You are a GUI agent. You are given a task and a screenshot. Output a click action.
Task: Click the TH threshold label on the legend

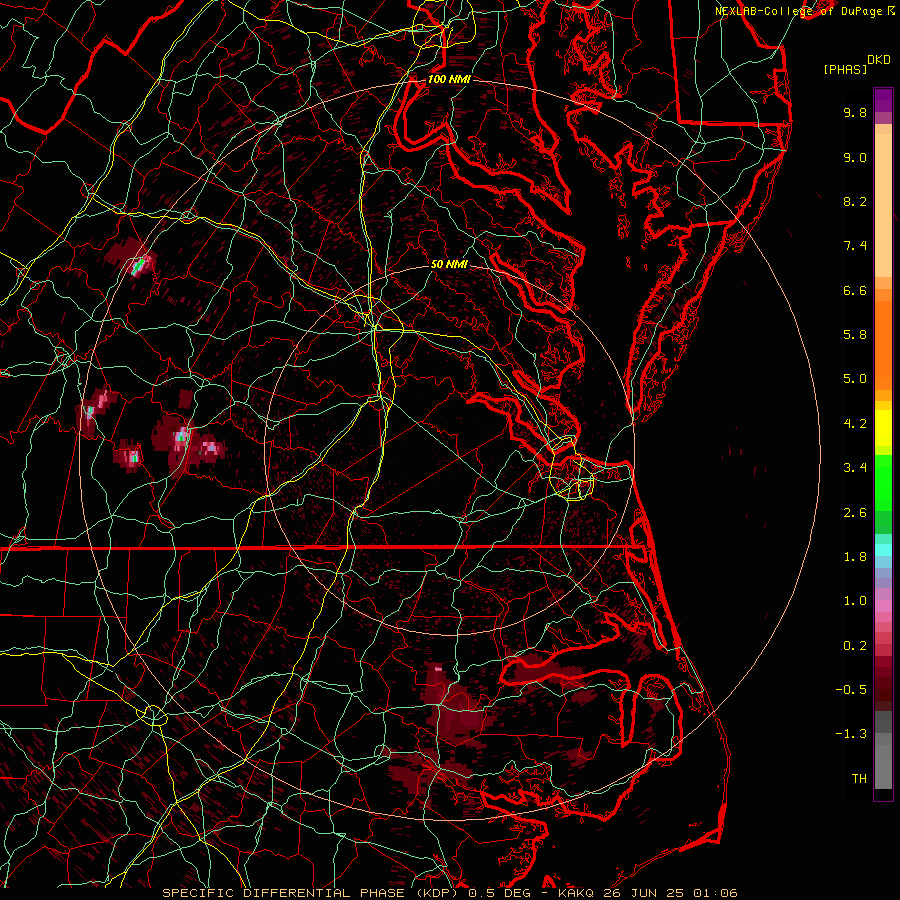[x=859, y=778]
